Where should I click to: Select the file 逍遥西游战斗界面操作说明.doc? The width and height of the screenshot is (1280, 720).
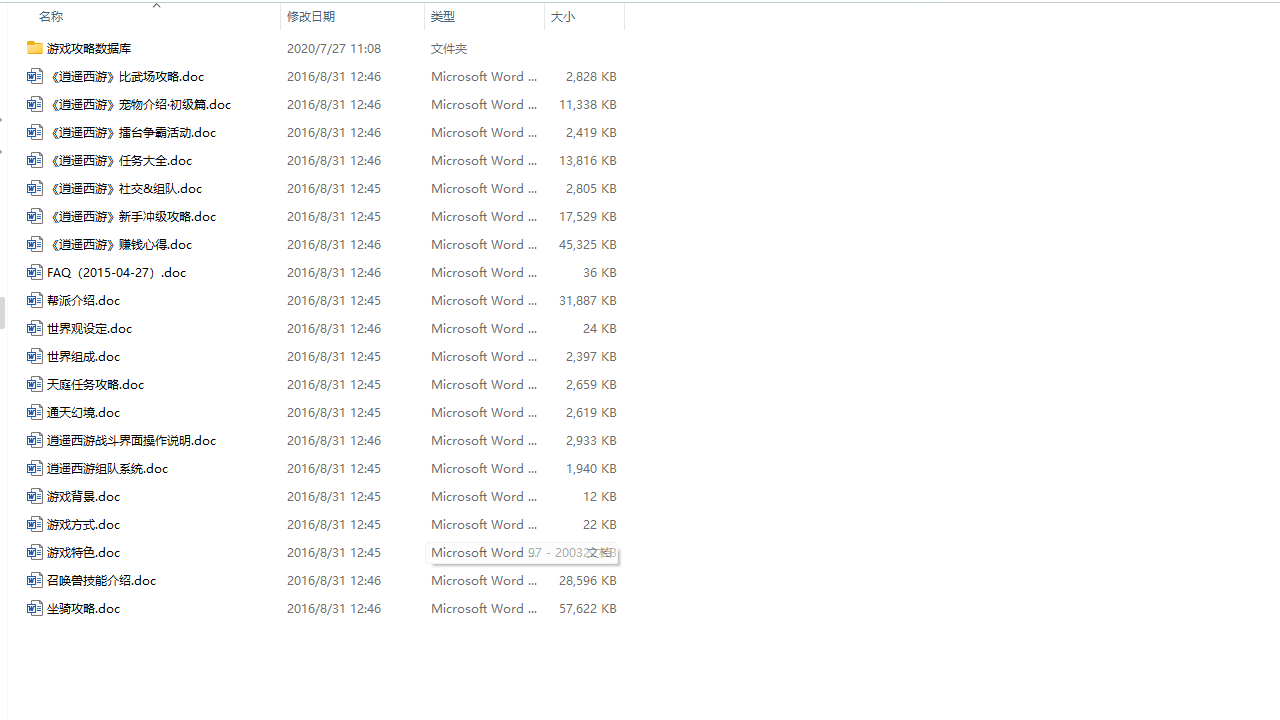[131, 440]
